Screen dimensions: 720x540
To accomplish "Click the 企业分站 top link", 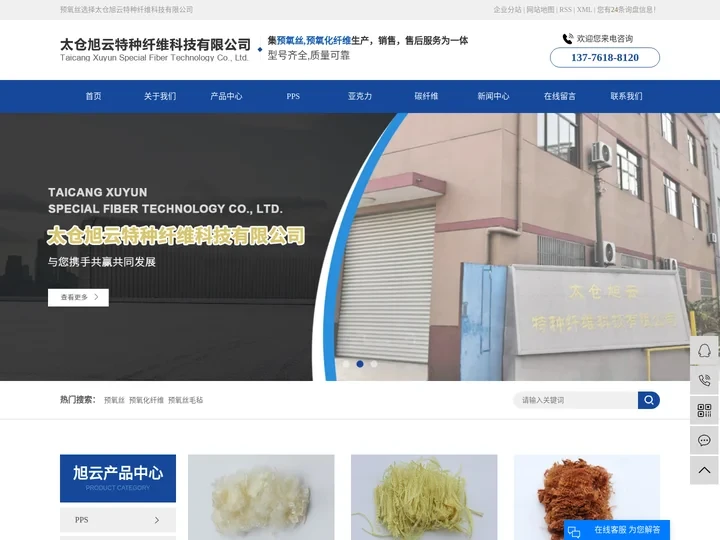I will pyautogui.click(x=507, y=10).
